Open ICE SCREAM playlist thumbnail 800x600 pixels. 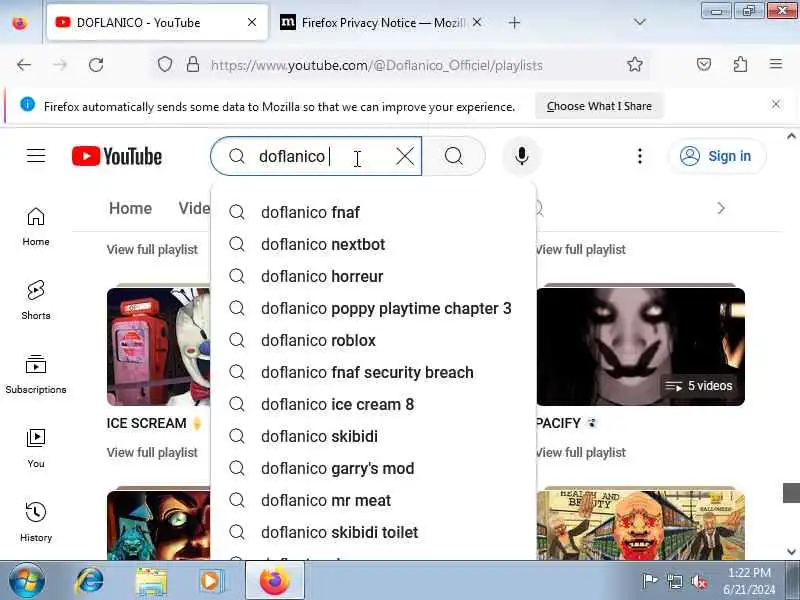[159, 346]
